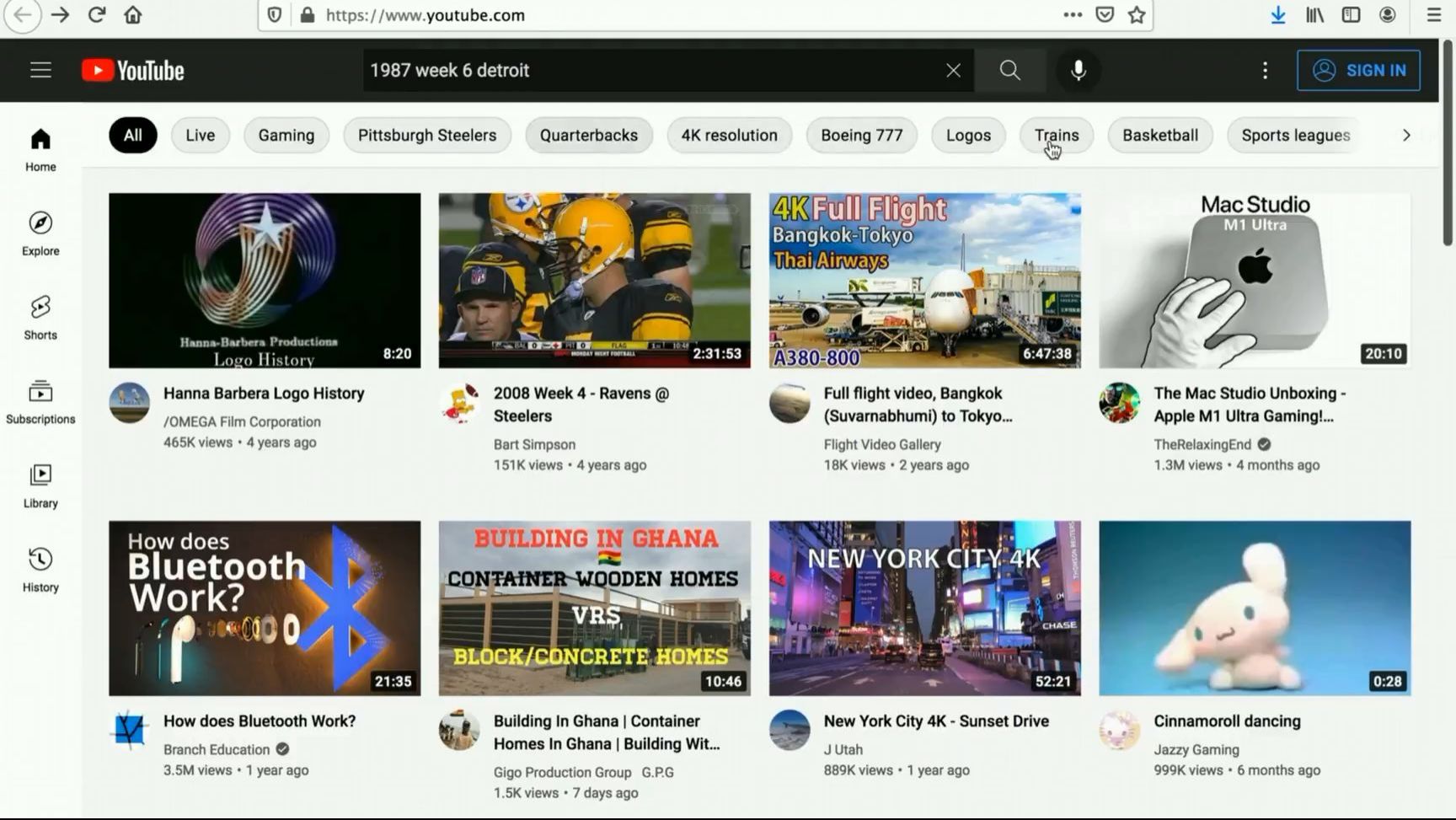The height and width of the screenshot is (820, 1456).
Task: Open YouTube settings three-dot menu
Action: (1265, 70)
